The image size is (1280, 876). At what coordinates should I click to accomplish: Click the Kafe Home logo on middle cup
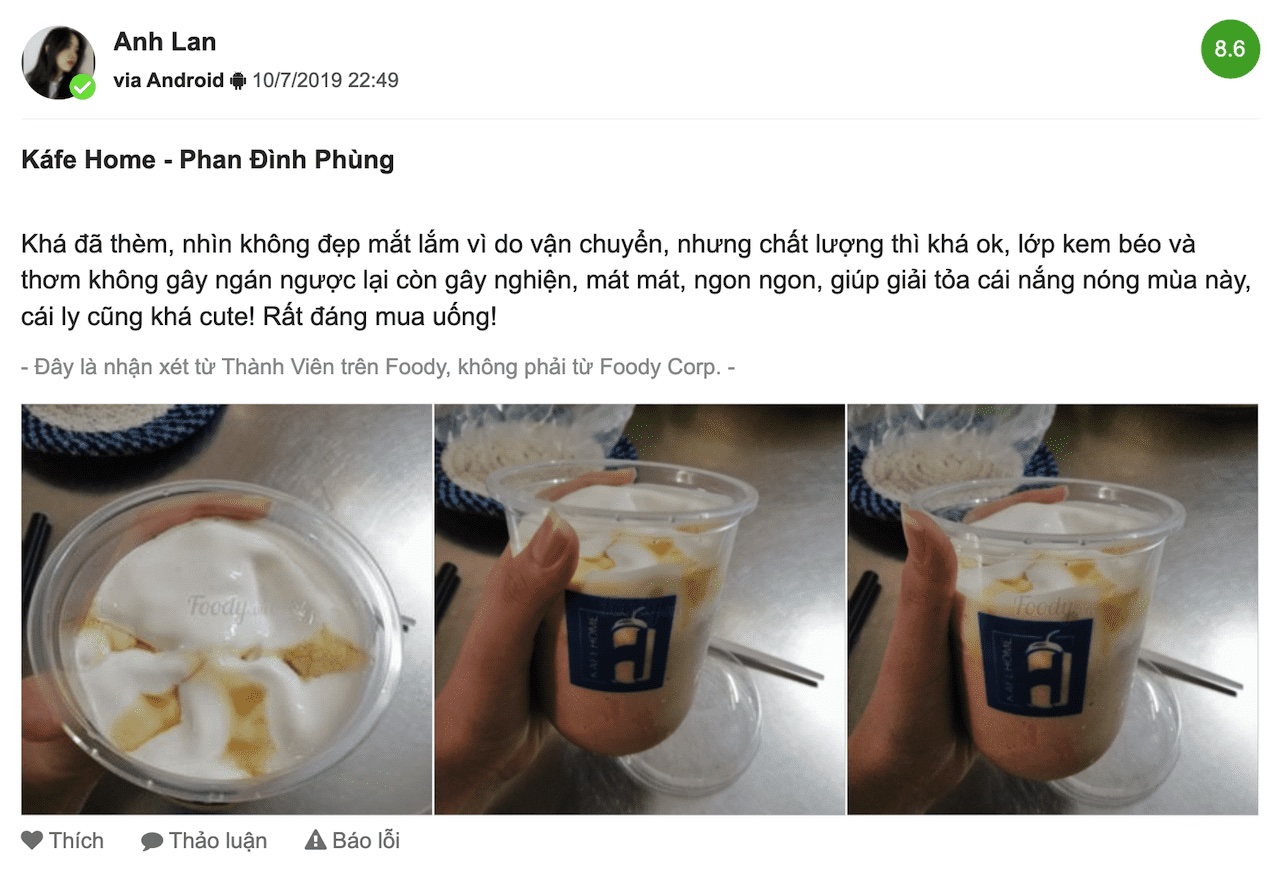tap(620, 640)
